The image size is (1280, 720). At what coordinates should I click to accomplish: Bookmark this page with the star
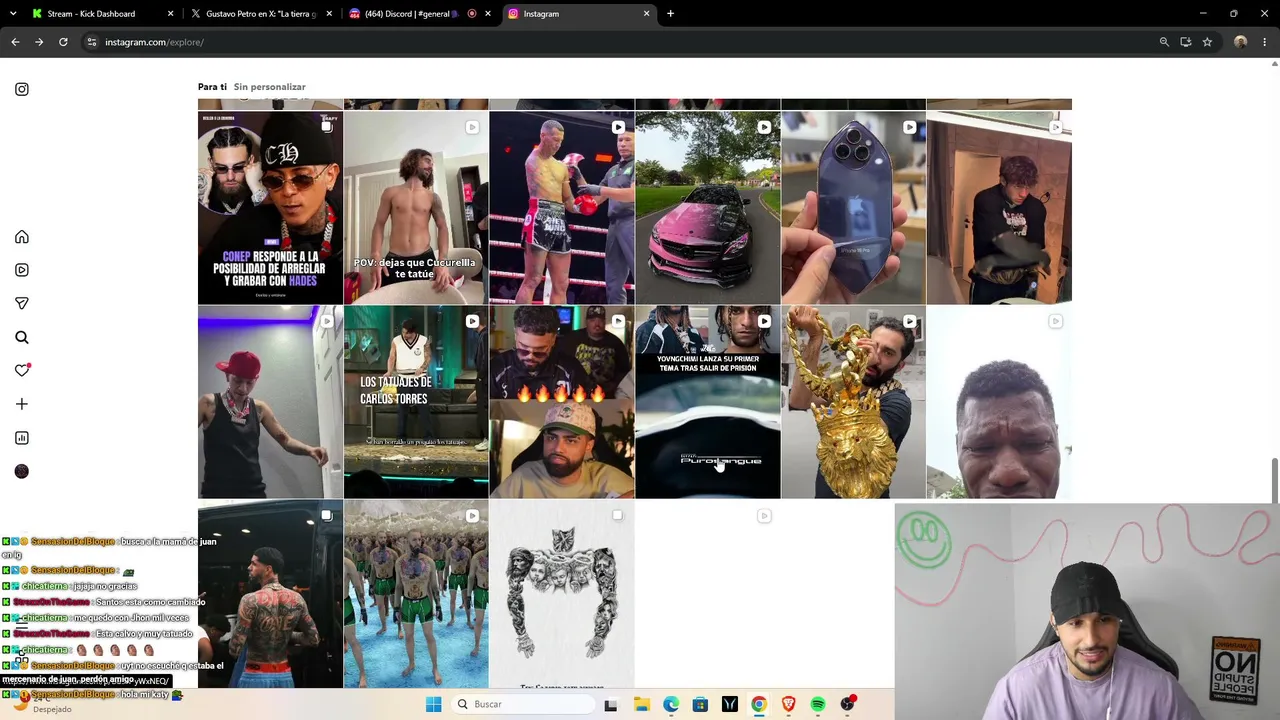point(1207,42)
